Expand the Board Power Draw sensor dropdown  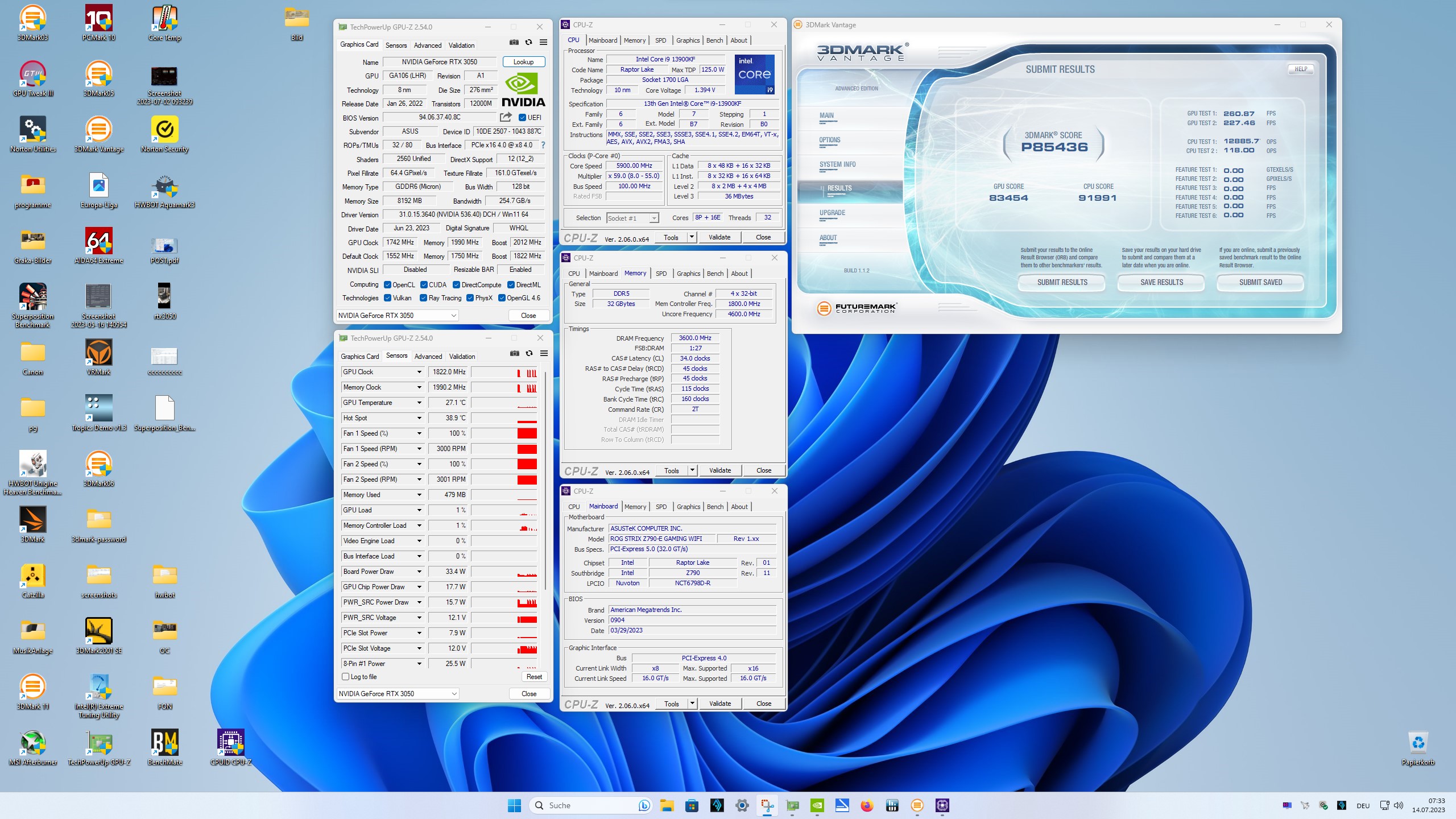tap(419, 572)
